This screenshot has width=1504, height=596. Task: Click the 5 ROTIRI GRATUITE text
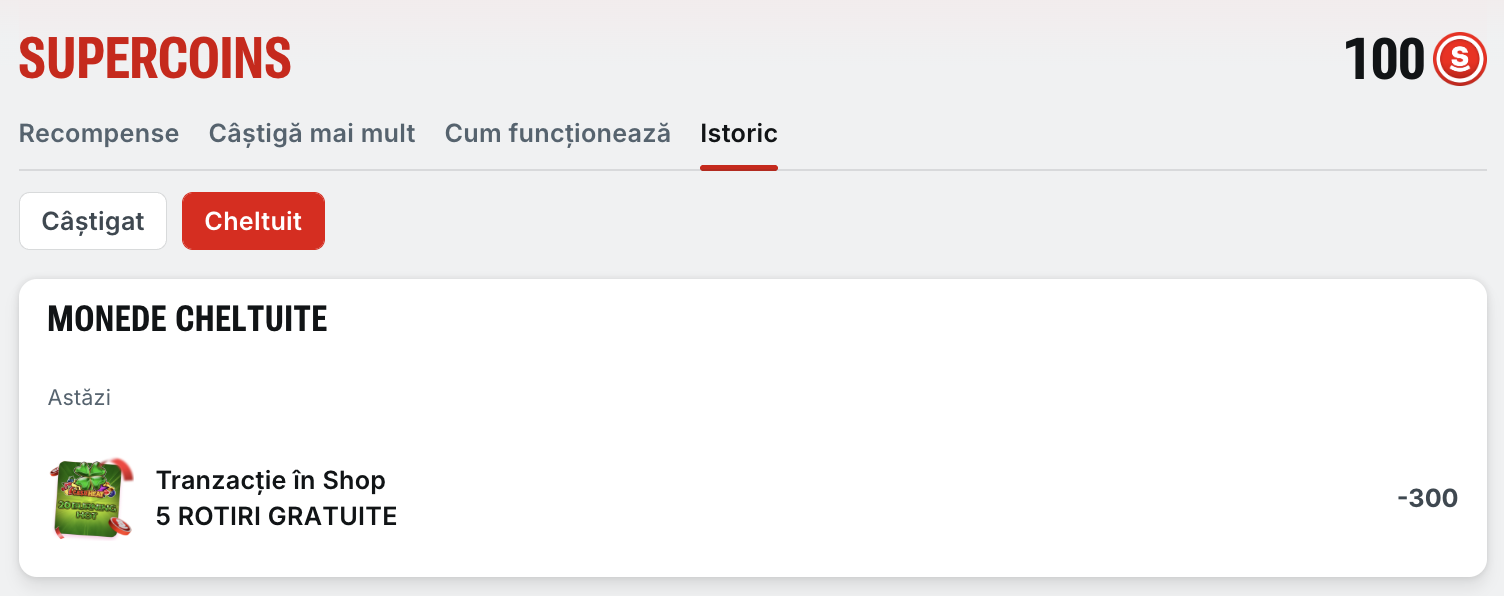coord(276,516)
